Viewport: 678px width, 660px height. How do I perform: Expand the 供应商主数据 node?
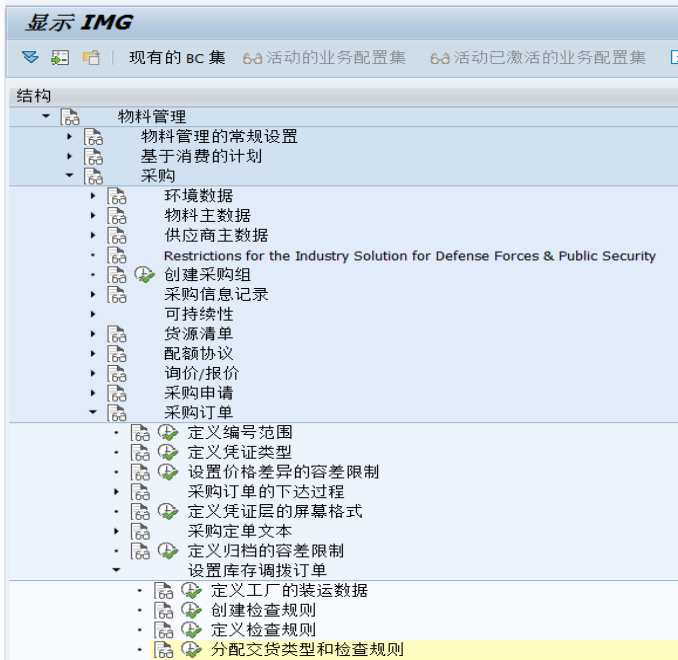pos(93,235)
